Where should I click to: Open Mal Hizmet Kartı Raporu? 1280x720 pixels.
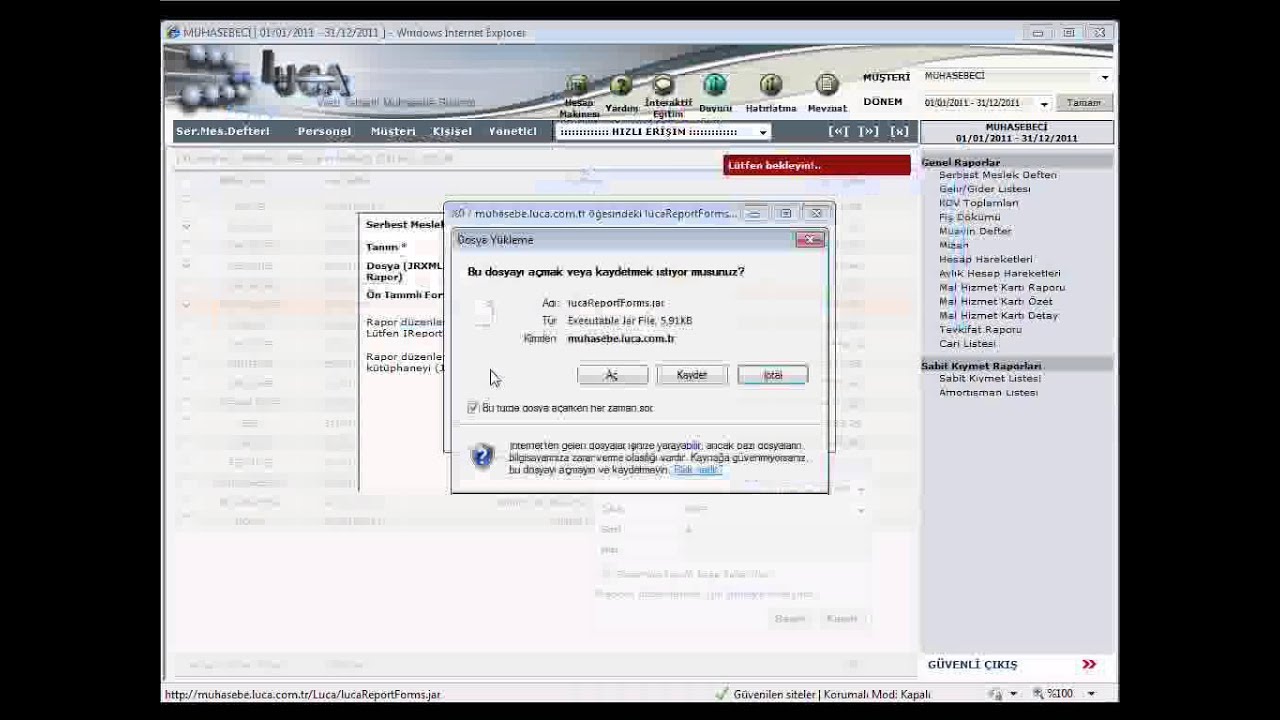tap(1001, 287)
